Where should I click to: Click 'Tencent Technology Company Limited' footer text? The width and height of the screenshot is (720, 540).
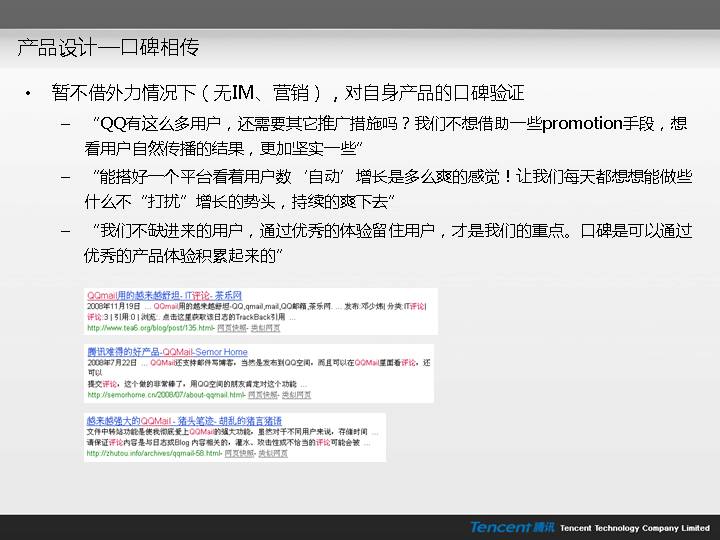click(634, 528)
